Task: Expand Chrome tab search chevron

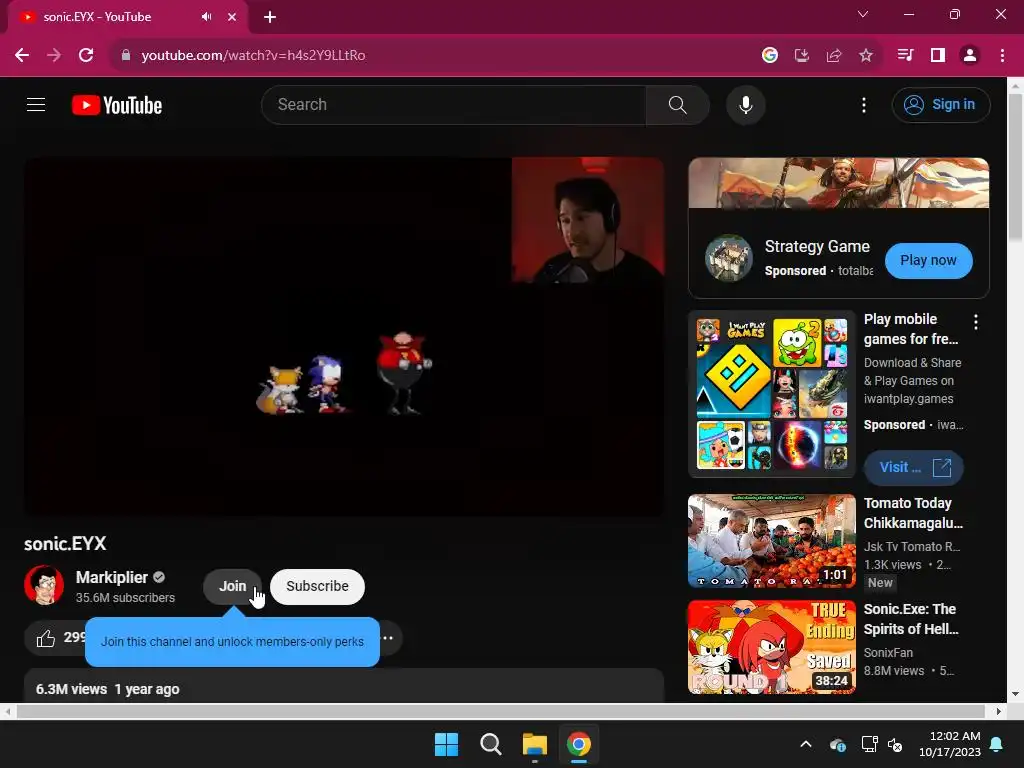Action: coord(863,14)
